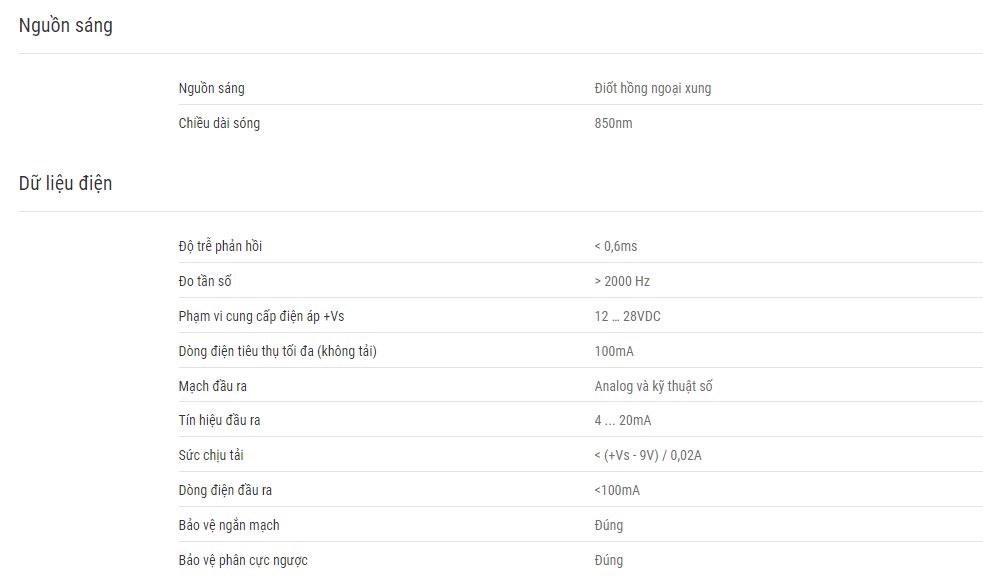This screenshot has width=983, height=579.
Task: Select the 'Đo tần số' label
Action: point(205,281)
